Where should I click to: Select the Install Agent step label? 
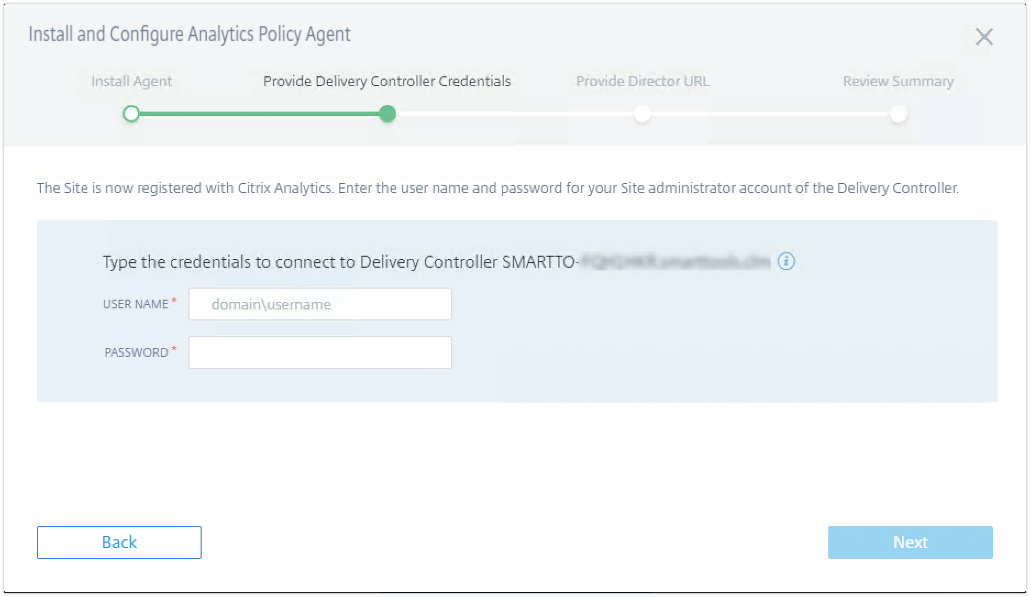point(131,81)
